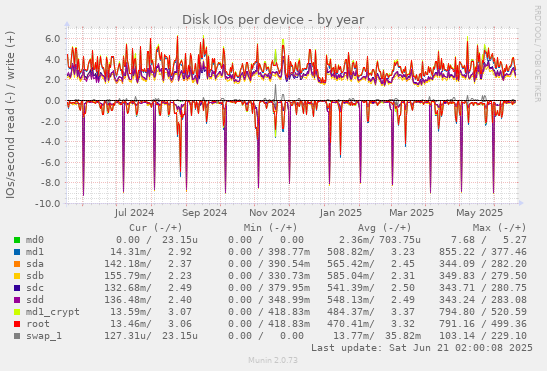Screen dimensions: 547x371
Task: Click the Cur (-/+) column header
Action: click(x=156, y=228)
